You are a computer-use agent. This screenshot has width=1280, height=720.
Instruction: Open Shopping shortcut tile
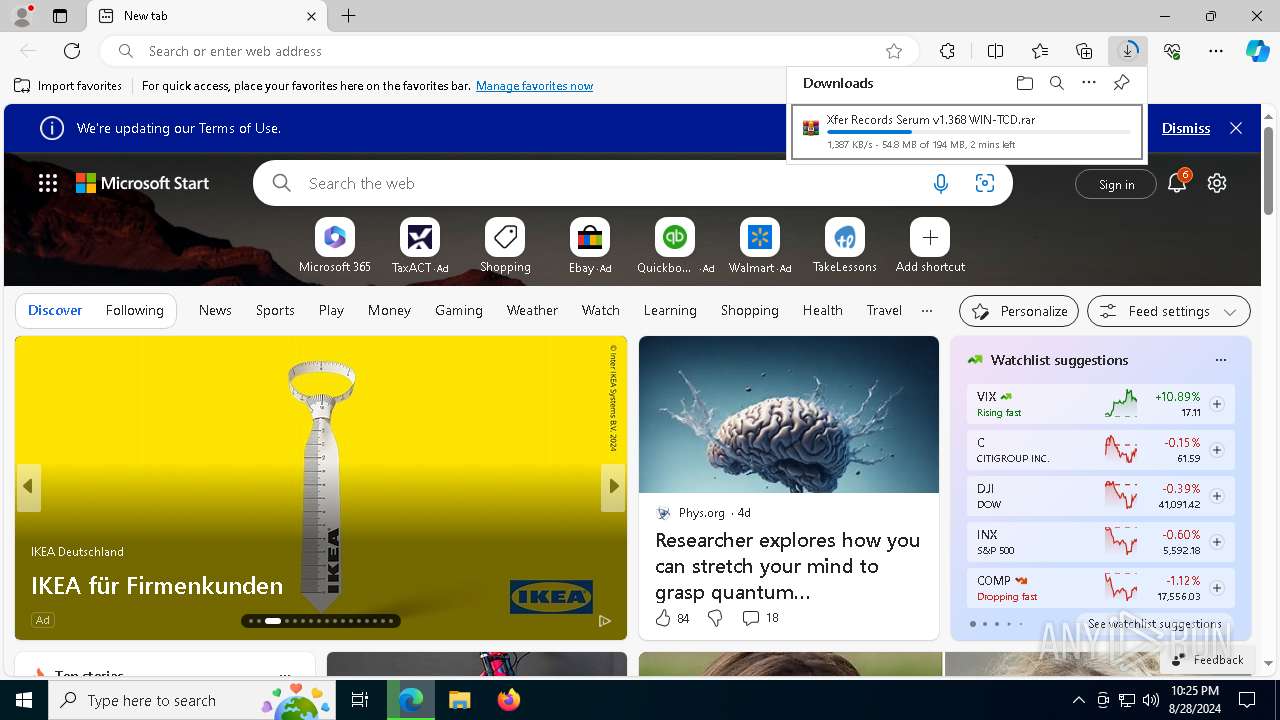click(505, 246)
